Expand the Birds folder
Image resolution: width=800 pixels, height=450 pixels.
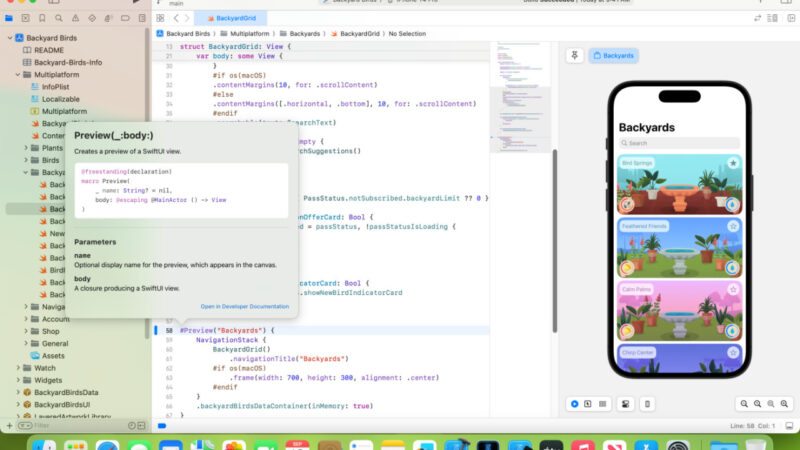tap(26, 160)
